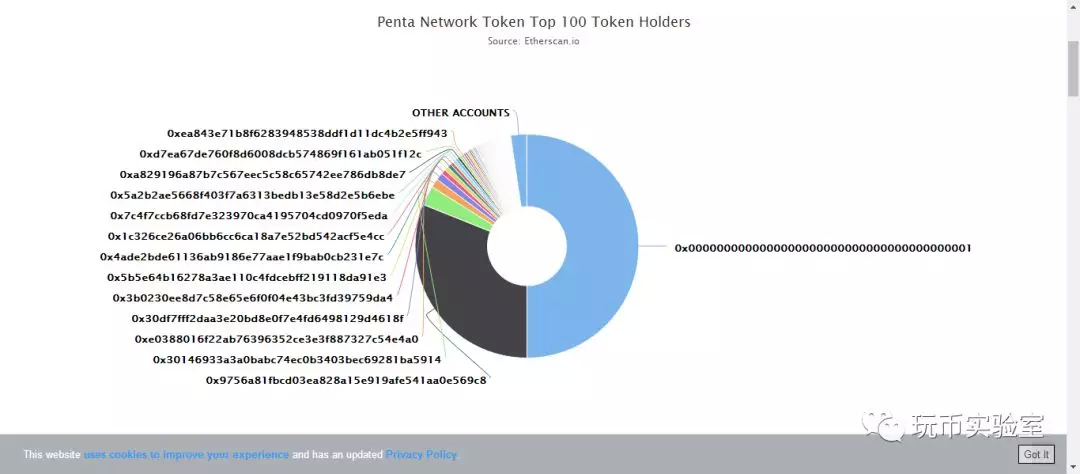Select address label 0x30146933a3a0...1ba5914
Screen dimensions: 1080x474
(x=297, y=360)
